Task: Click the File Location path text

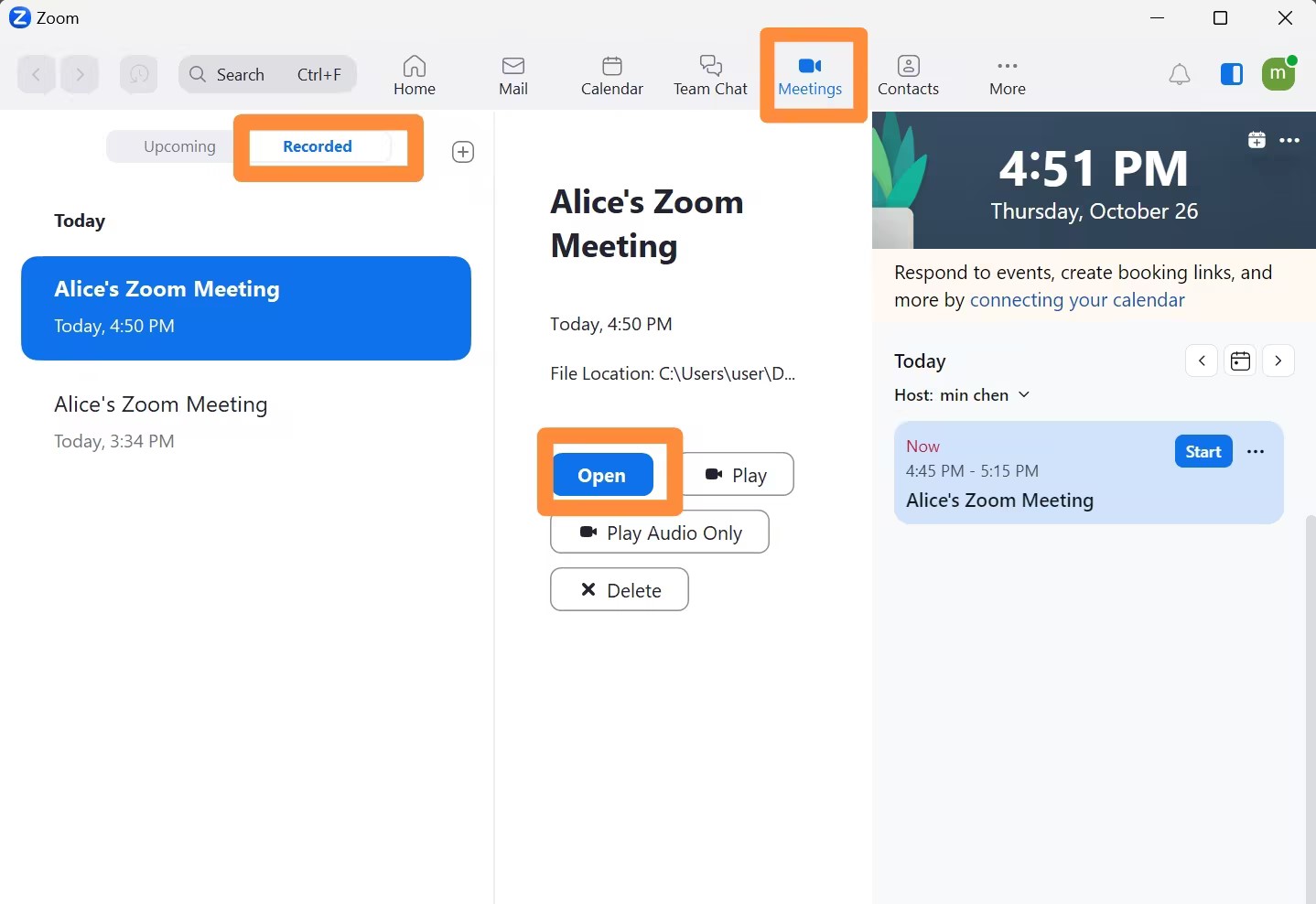Action: click(x=673, y=373)
